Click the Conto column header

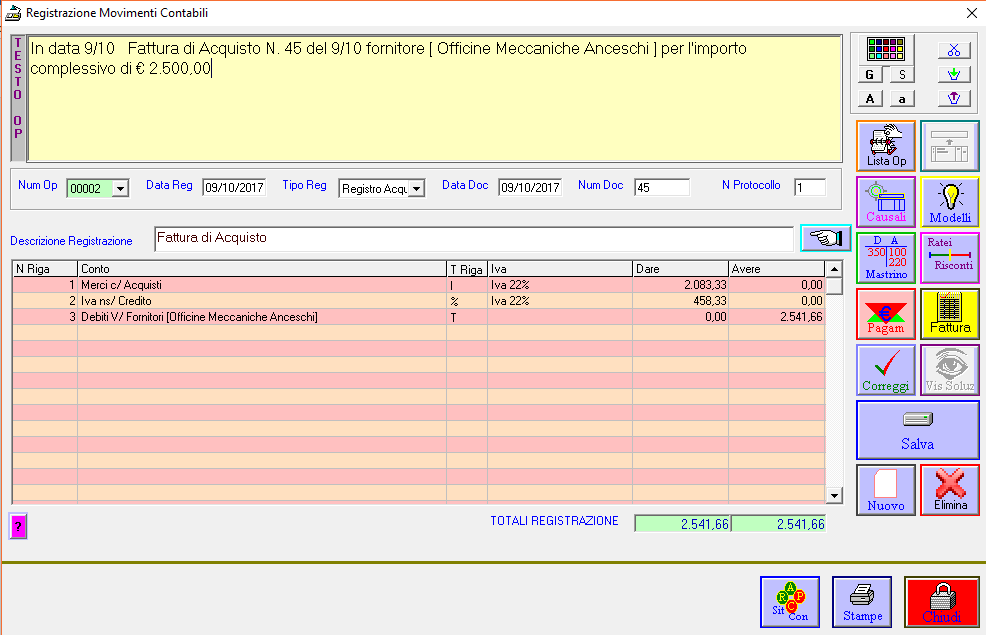coord(262,269)
